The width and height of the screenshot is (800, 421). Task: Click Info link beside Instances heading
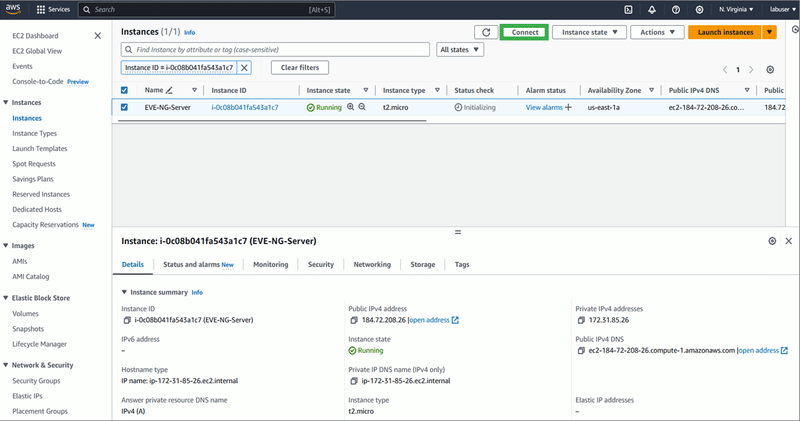click(189, 32)
